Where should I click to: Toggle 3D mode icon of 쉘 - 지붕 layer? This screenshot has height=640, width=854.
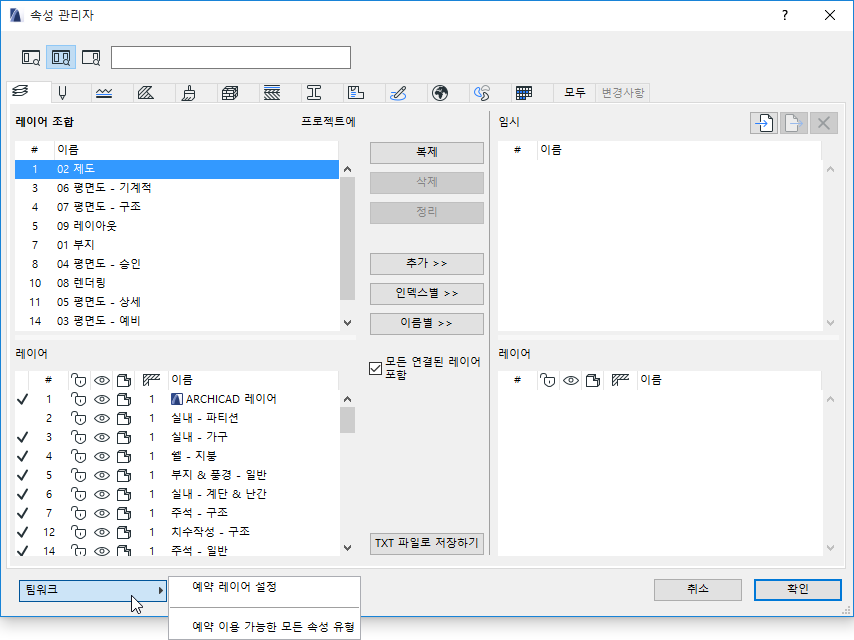(x=124, y=456)
